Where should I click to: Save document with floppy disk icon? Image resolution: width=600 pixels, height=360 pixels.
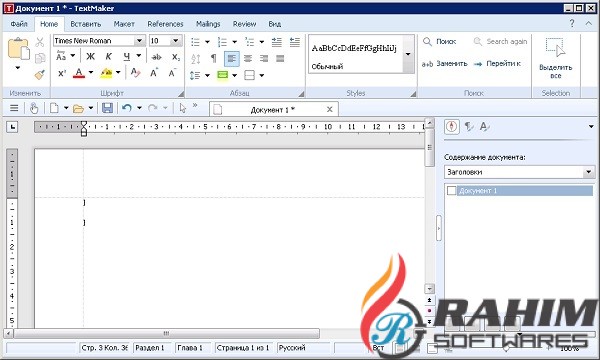pyautogui.click(x=108, y=108)
